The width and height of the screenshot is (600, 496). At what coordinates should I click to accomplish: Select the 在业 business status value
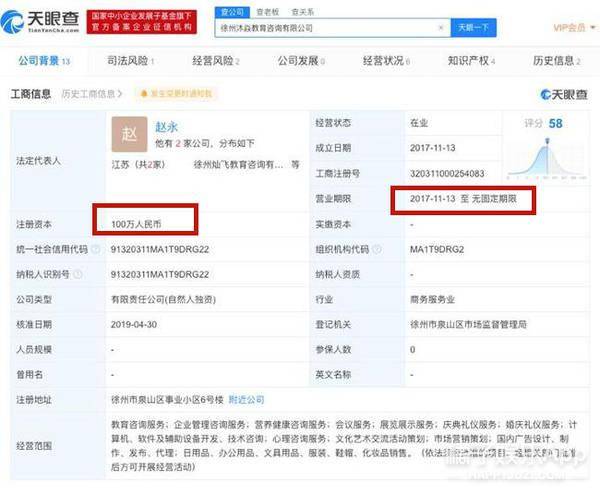pos(419,123)
